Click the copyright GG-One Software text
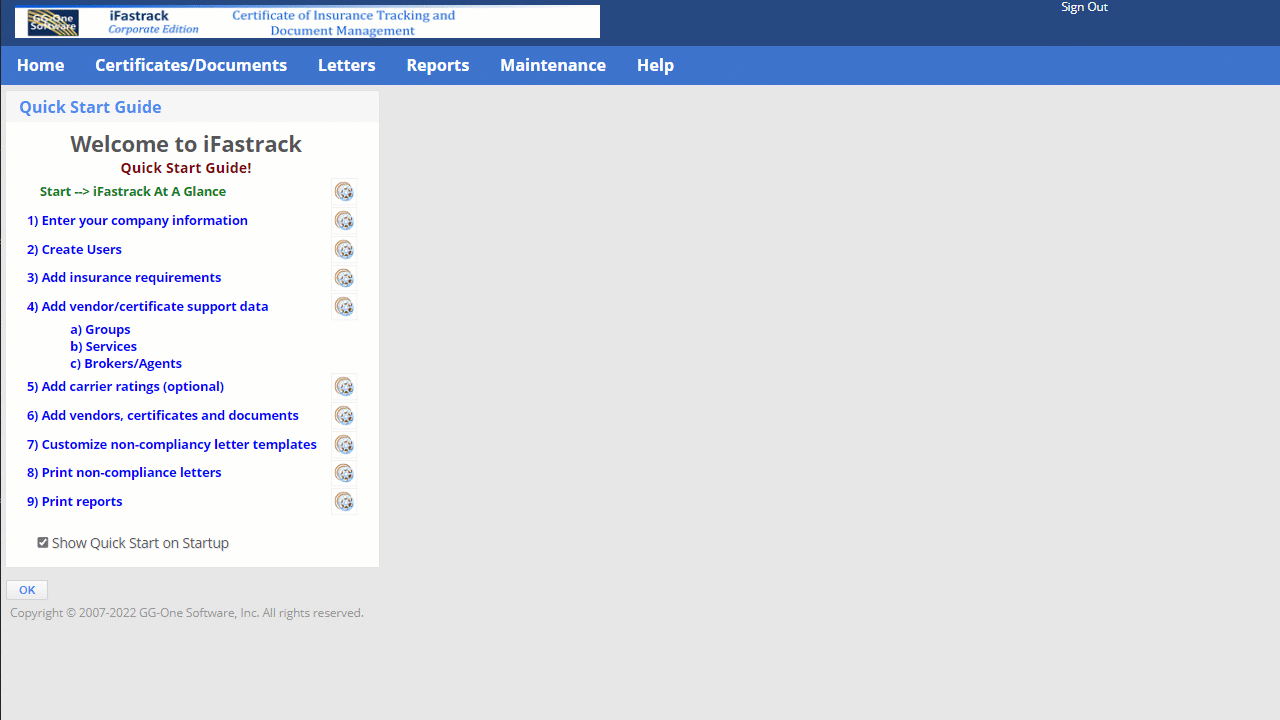This screenshot has height=720, width=1280. pos(187,613)
